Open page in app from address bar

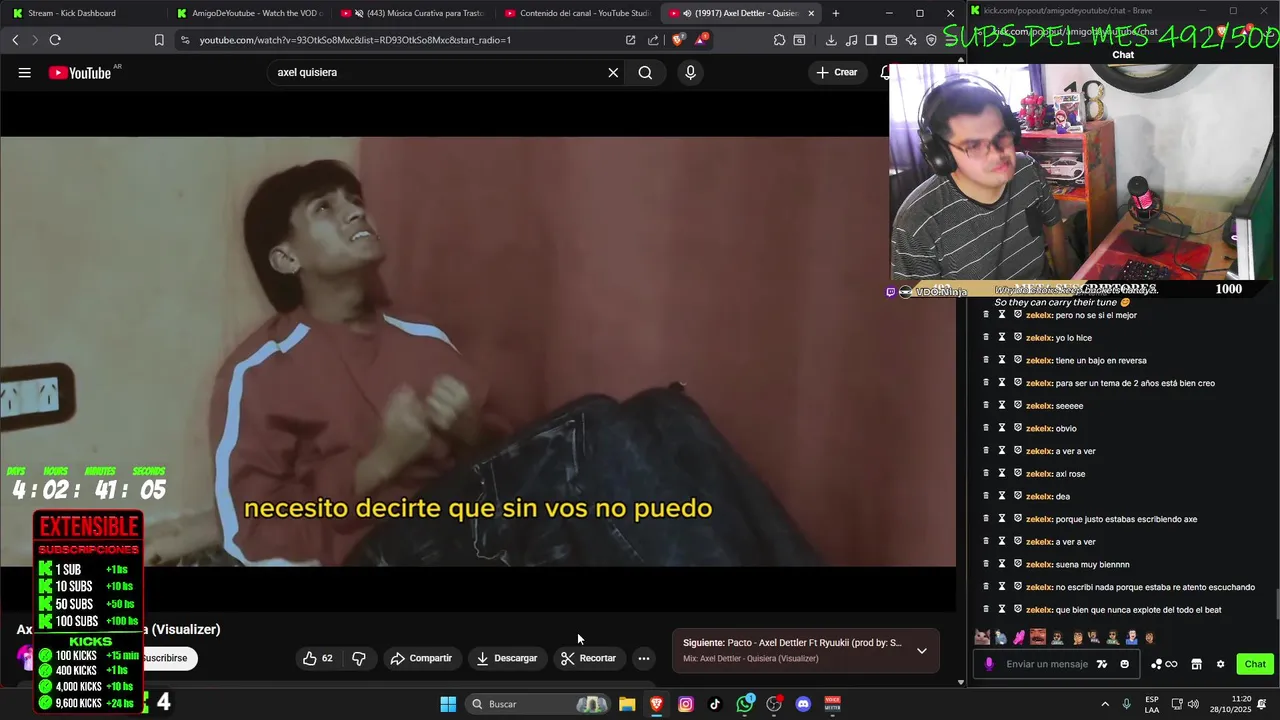[630, 40]
